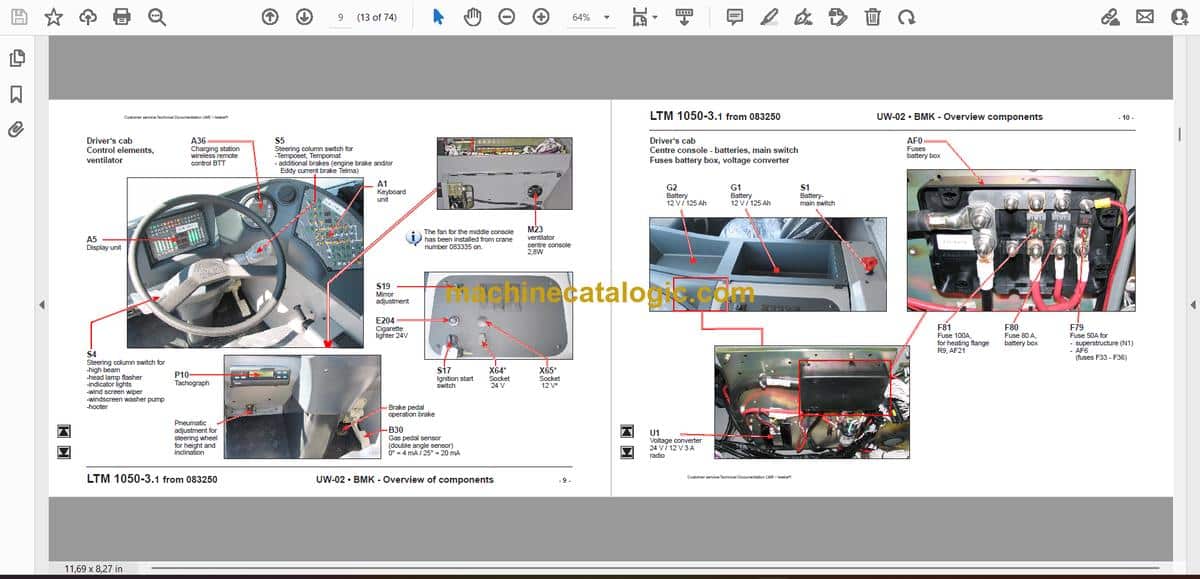Open the Attachments paperclip panel
The width and height of the screenshot is (1200, 579).
[x=16, y=129]
